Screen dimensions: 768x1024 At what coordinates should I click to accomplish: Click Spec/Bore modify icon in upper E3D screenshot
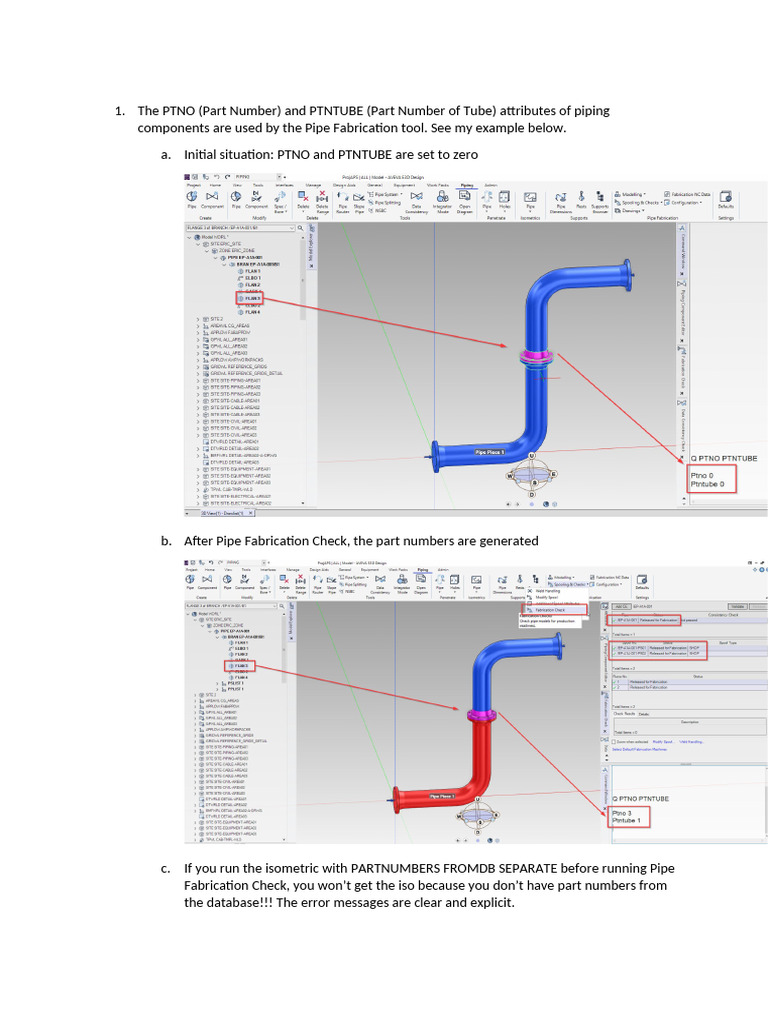click(280, 196)
